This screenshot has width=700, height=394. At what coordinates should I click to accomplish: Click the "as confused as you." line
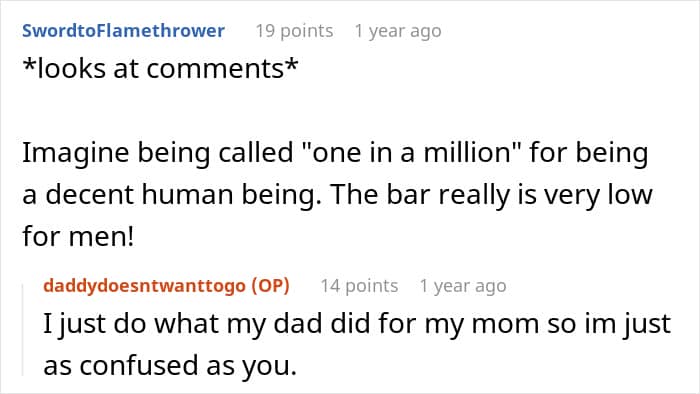coord(170,365)
